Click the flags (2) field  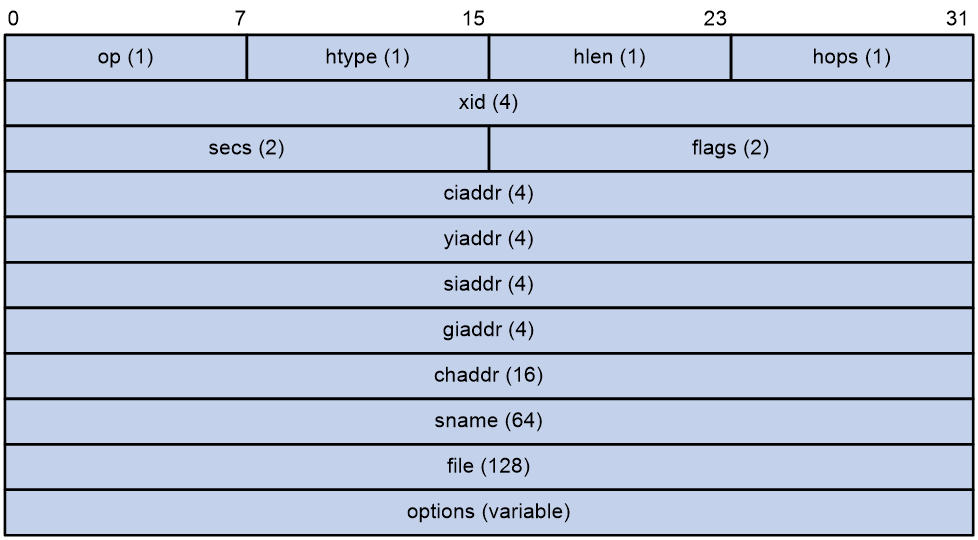[x=731, y=148]
